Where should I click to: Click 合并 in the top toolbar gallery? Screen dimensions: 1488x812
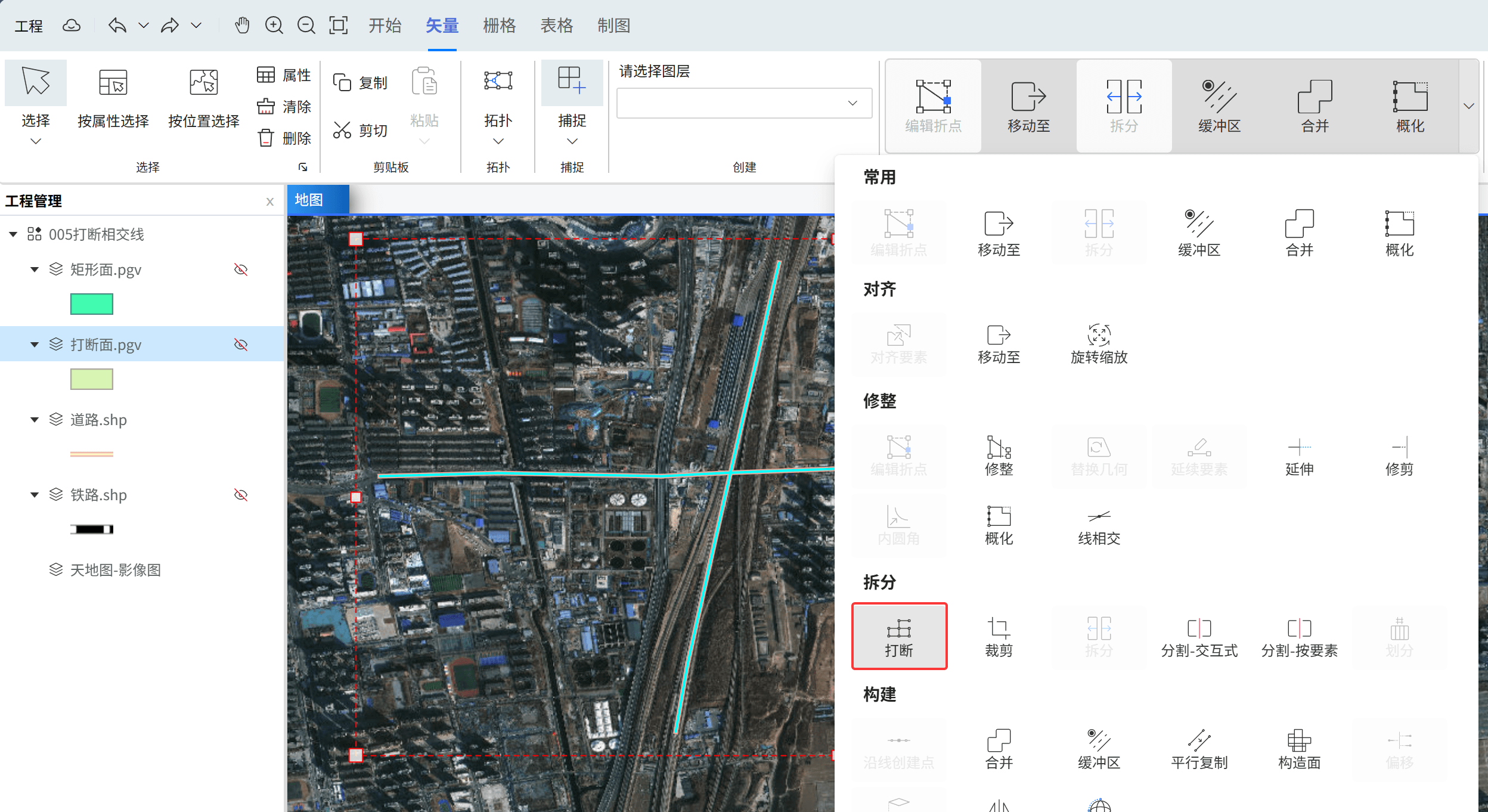pyautogui.click(x=1315, y=106)
